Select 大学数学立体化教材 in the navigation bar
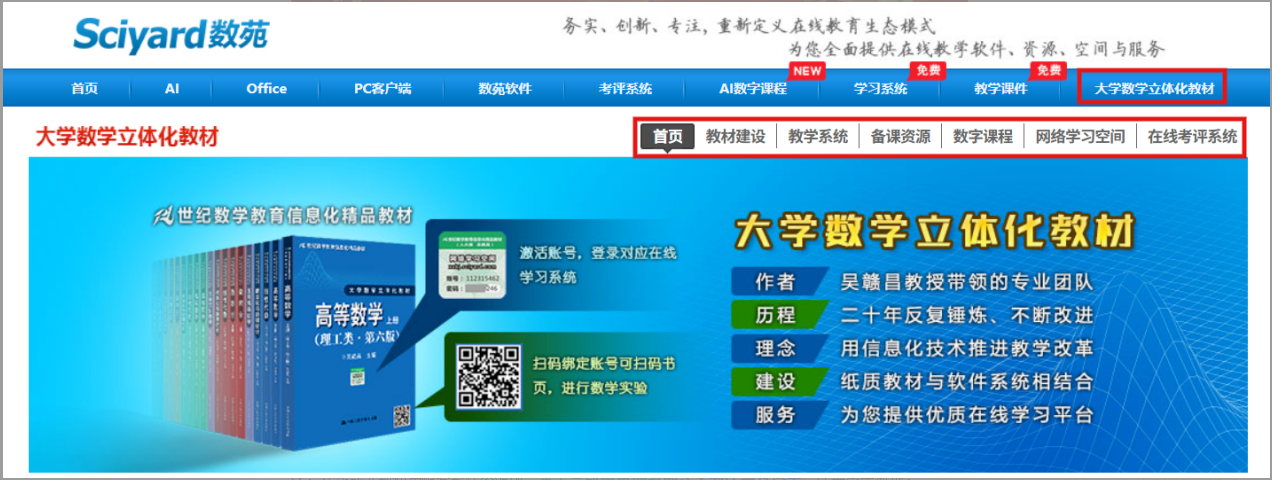1272x480 pixels. pos(1154,88)
